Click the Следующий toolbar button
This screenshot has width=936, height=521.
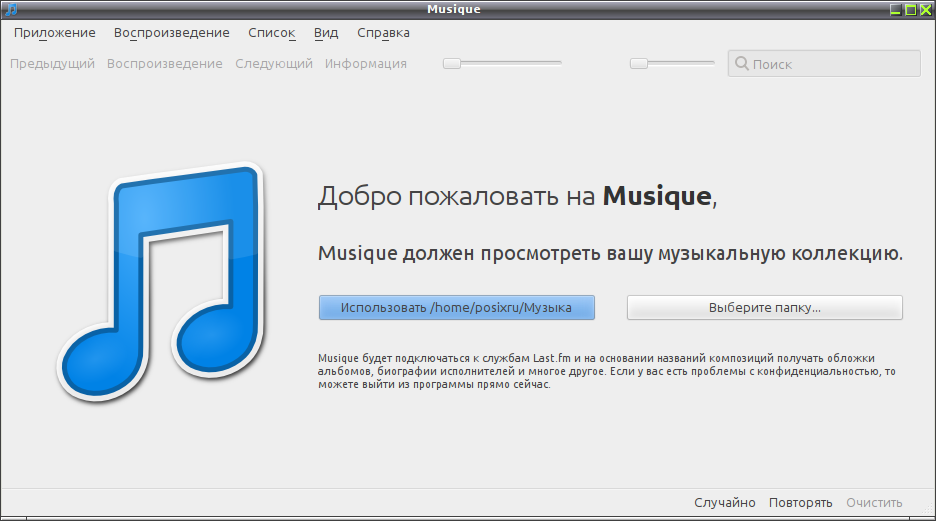[x=274, y=63]
